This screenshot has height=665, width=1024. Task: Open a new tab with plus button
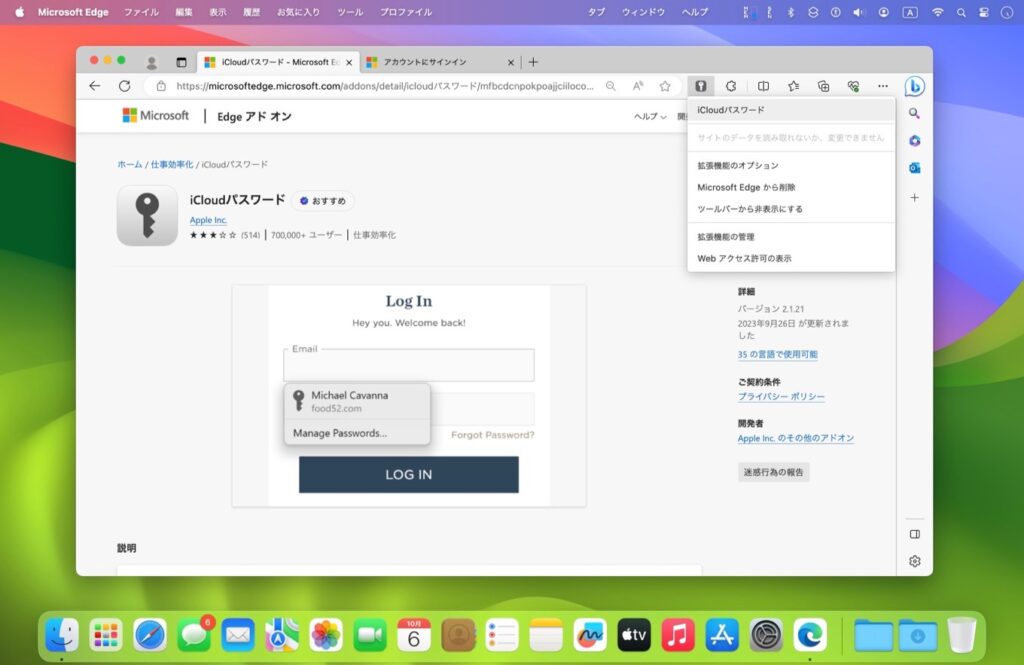pyautogui.click(x=533, y=62)
